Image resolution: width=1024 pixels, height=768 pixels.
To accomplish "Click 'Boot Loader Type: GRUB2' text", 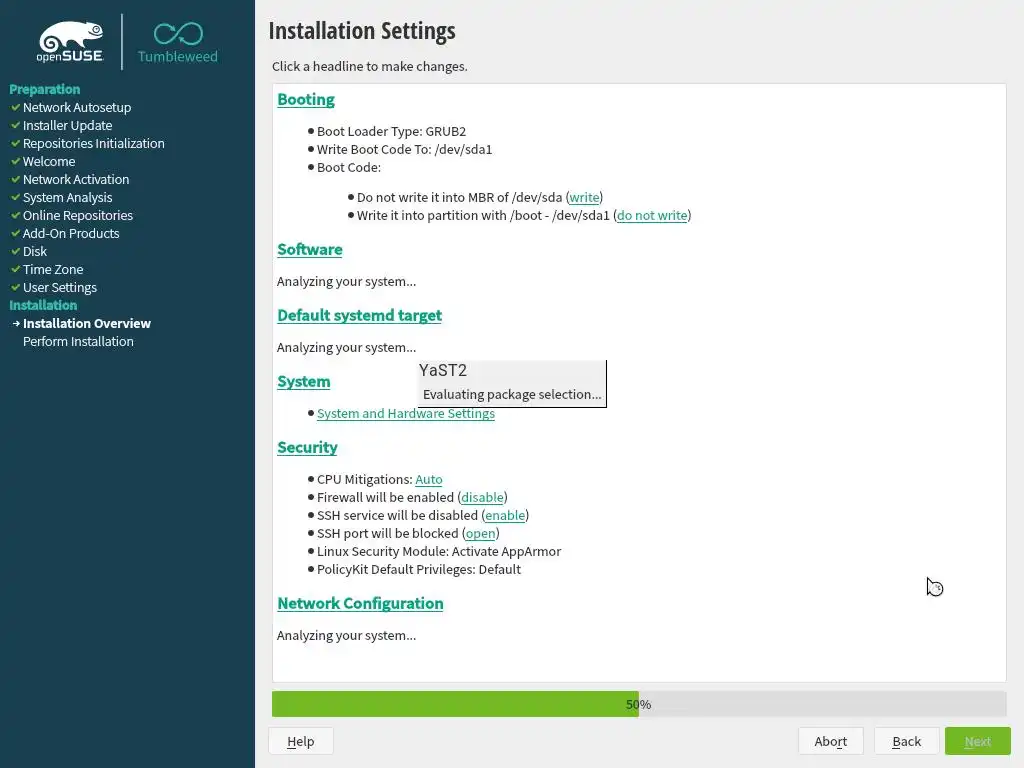I will (391, 131).
